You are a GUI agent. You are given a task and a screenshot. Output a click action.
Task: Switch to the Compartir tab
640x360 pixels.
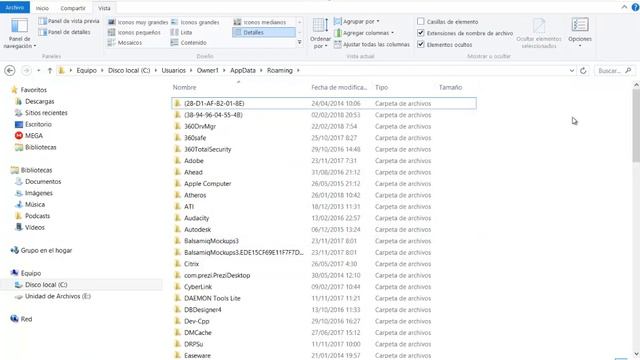(x=73, y=8)
